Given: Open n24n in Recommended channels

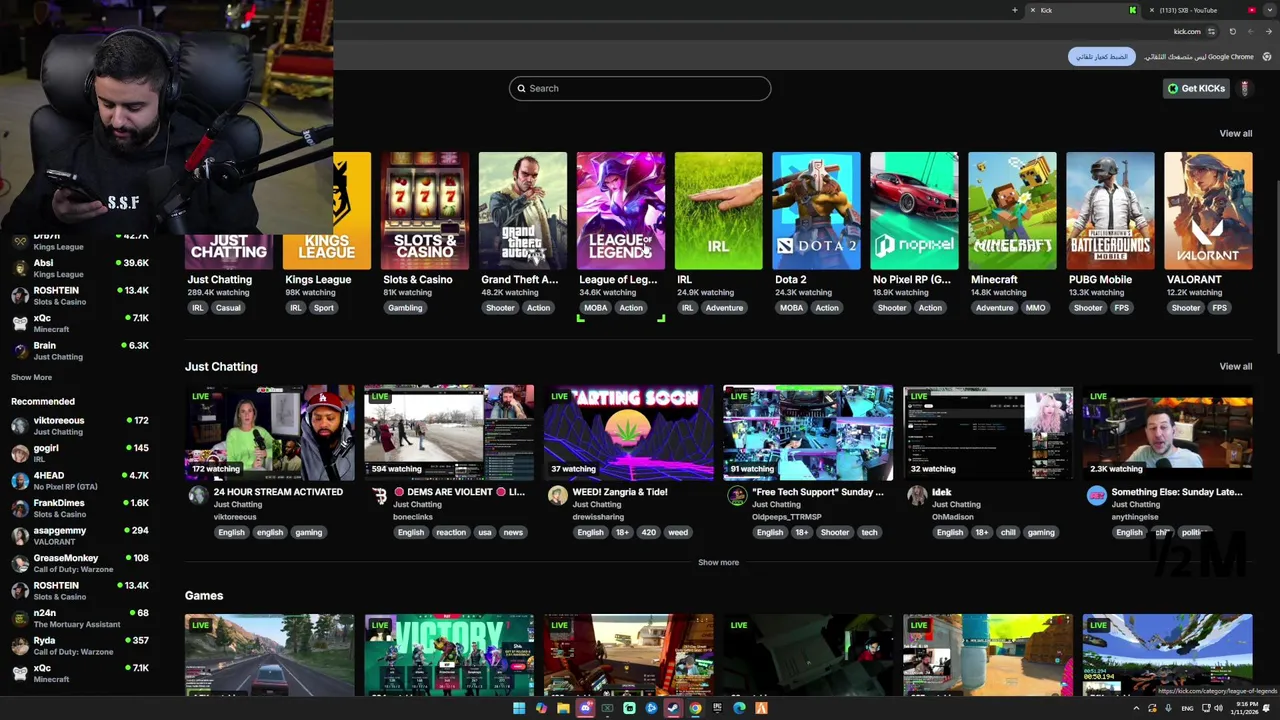Looking at the screenshot, I should pos(80,618).
